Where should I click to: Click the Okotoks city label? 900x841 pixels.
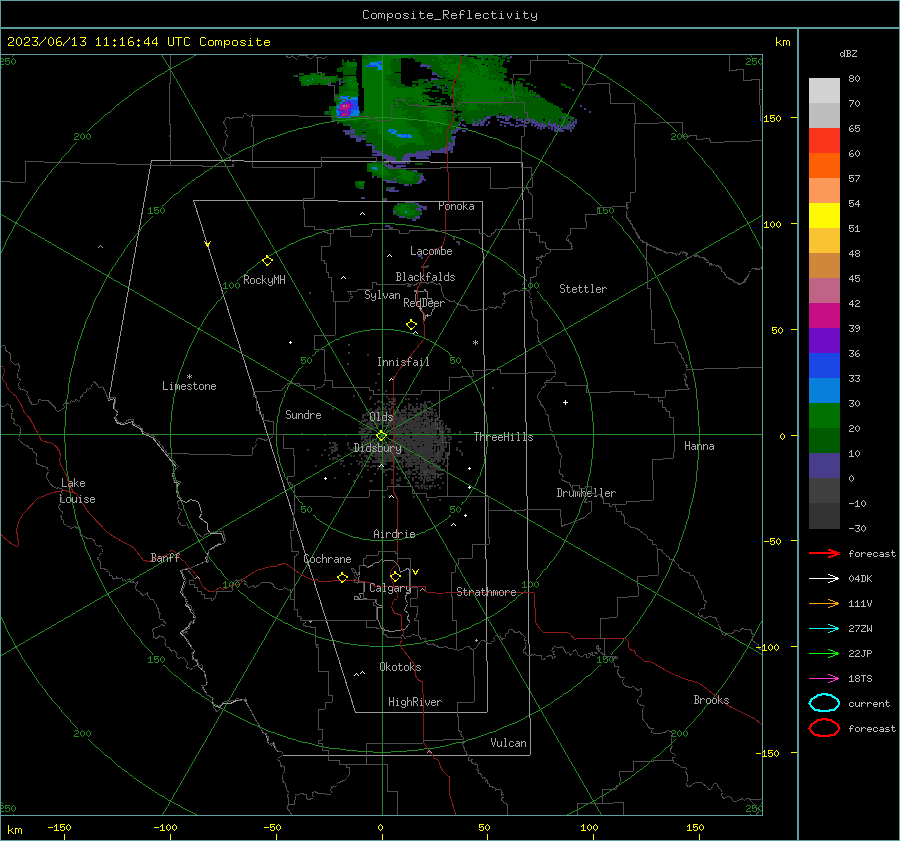[400, 667]
